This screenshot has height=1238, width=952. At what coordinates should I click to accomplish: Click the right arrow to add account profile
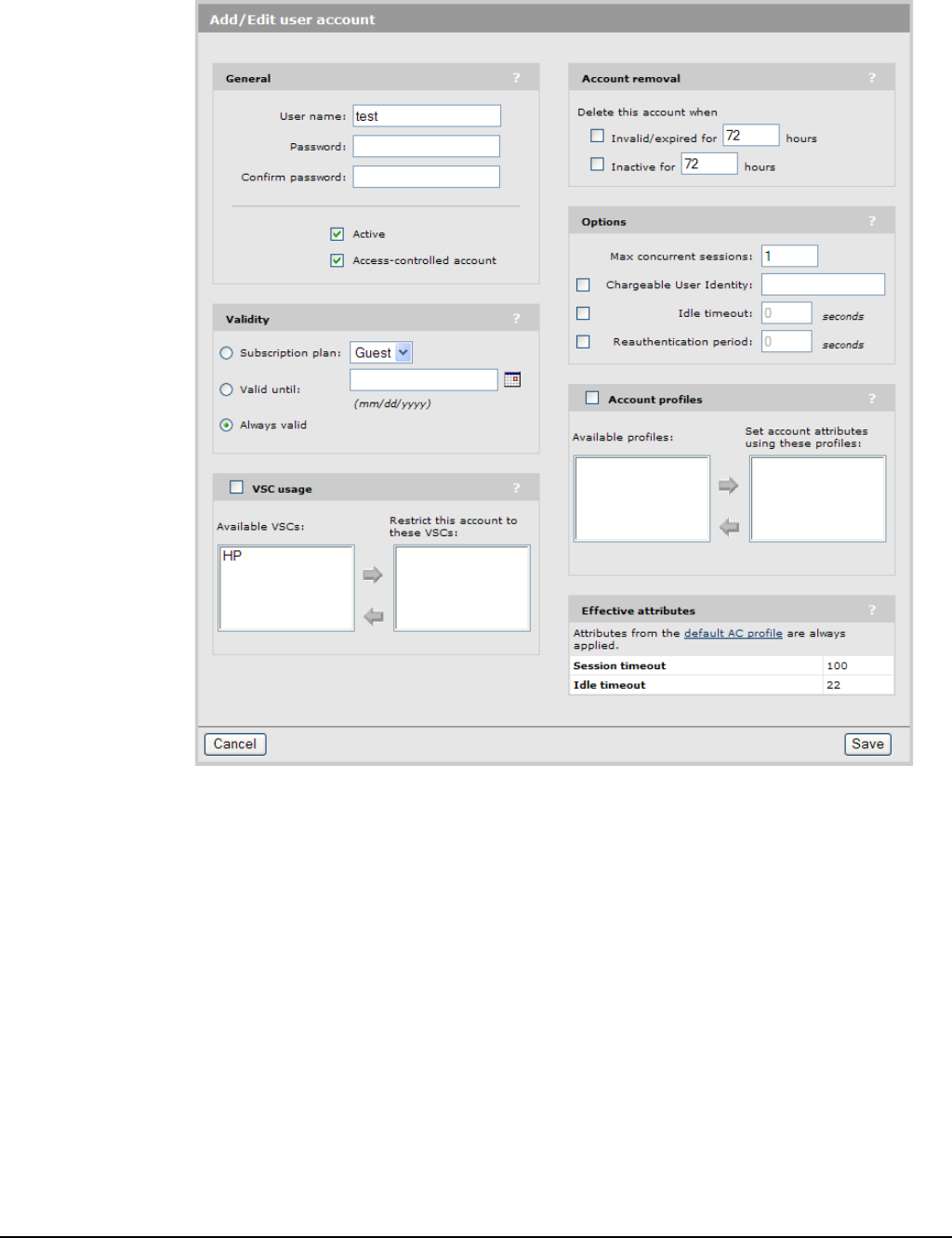pos(729,485)
